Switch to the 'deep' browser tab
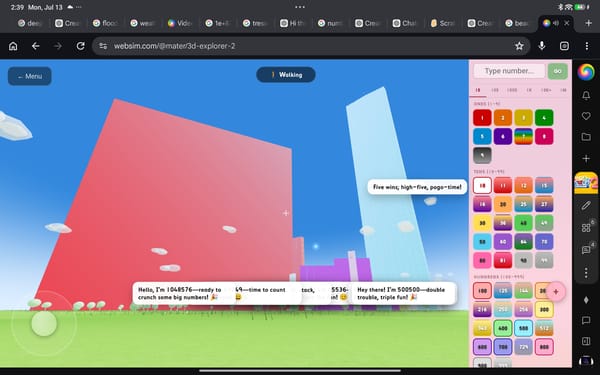The width and height of the screenshot is (600, 375). pyautogui.click(x=30, y=23)
